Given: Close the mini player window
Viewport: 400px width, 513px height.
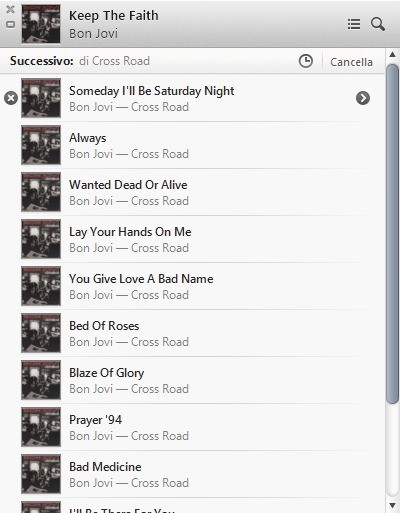Looking at the screenshot, I should pyautogui.click(x=10, y=9).
